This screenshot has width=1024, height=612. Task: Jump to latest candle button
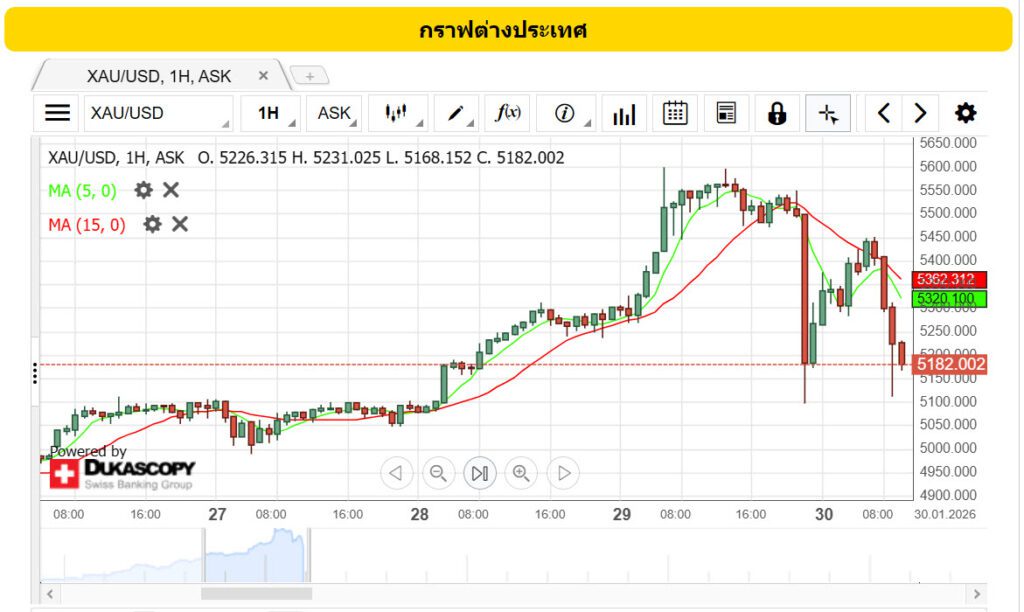click(x=479, y=473)
